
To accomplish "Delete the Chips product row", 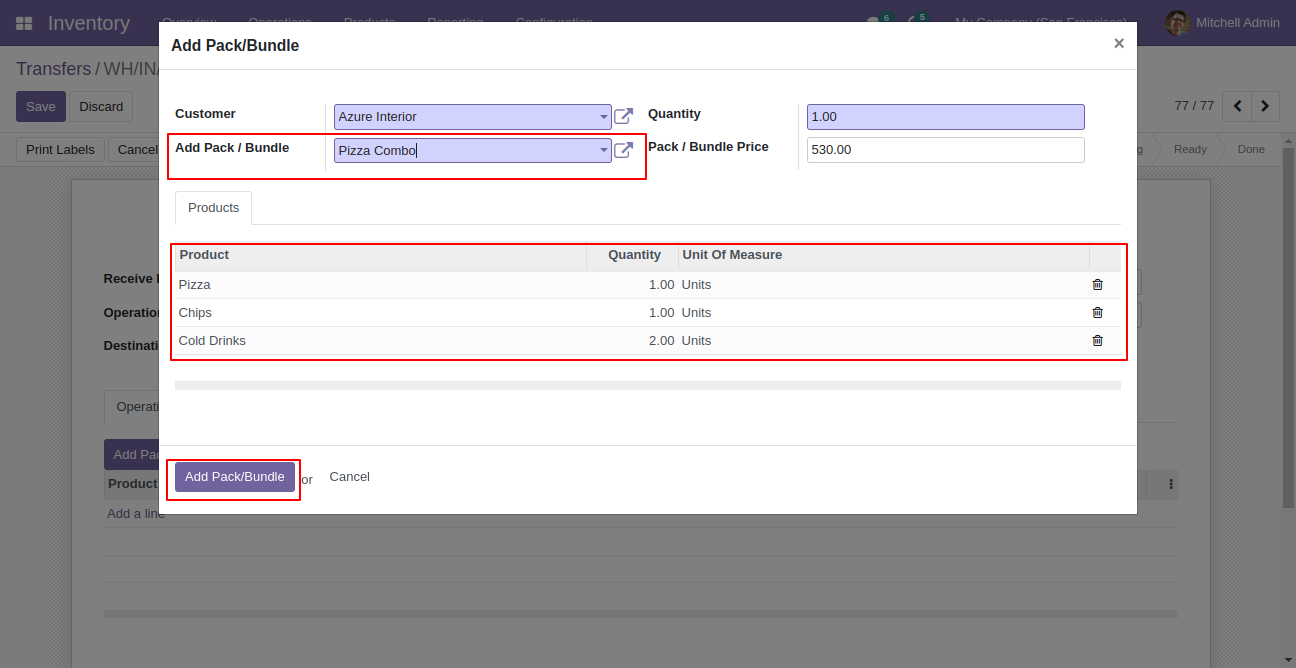I will coord(1097,313).
